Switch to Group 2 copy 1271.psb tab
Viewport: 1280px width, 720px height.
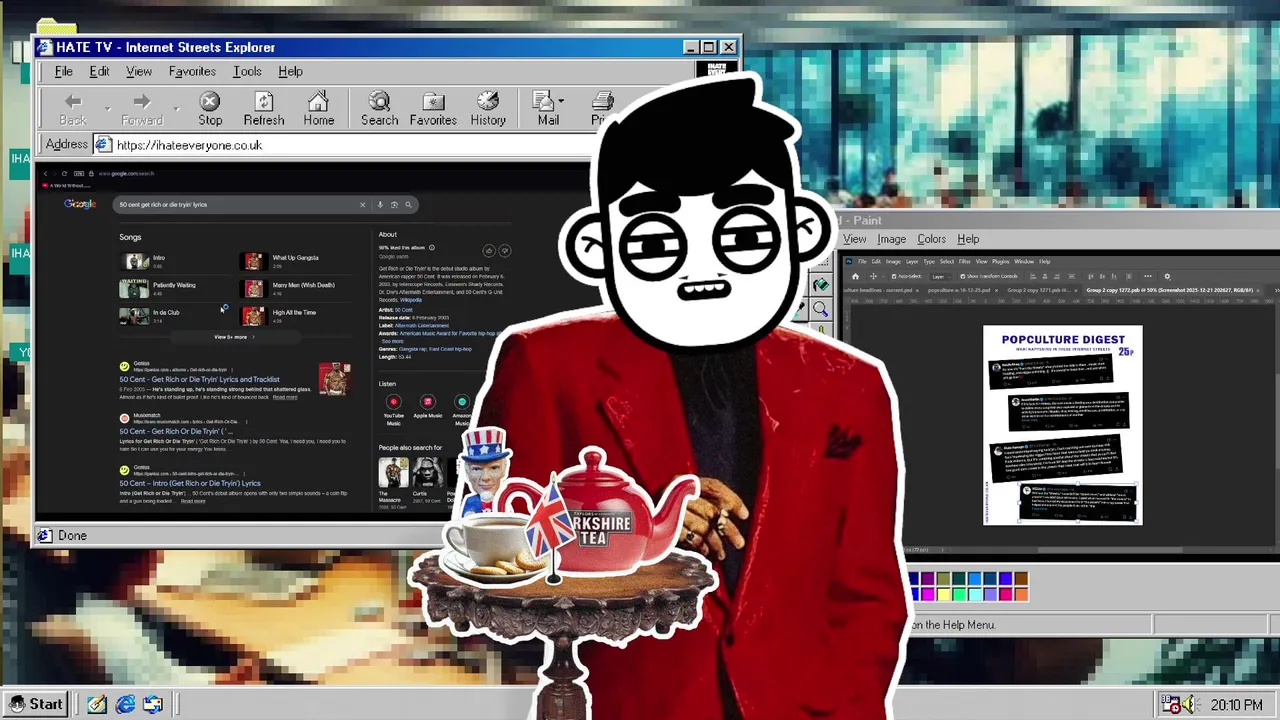[x=1042, y=290]
